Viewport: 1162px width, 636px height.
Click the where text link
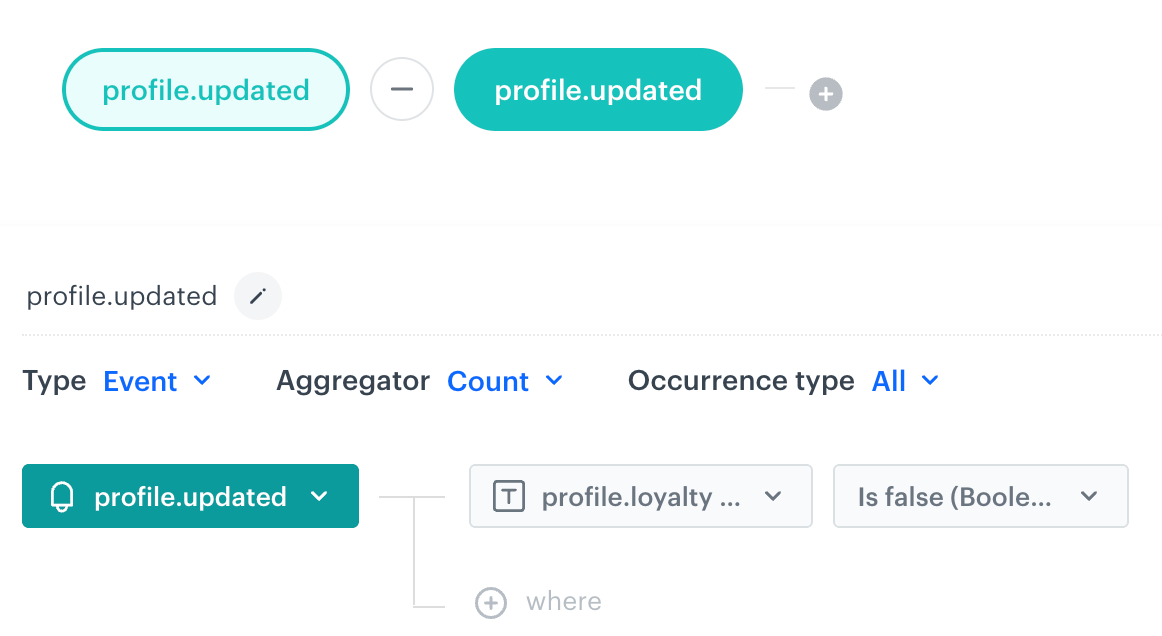point(564,602)
